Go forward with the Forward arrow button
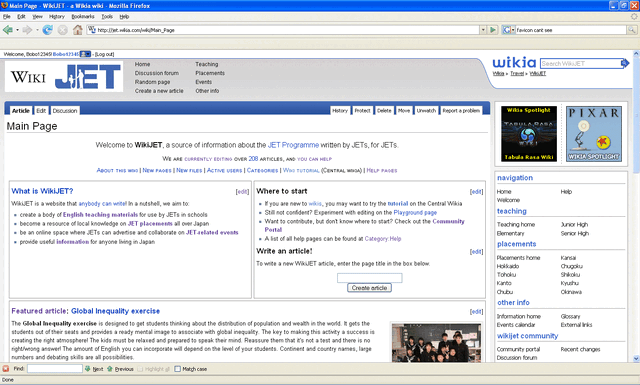The width and height of the screenshot is (640, 385). coord(27,30)
